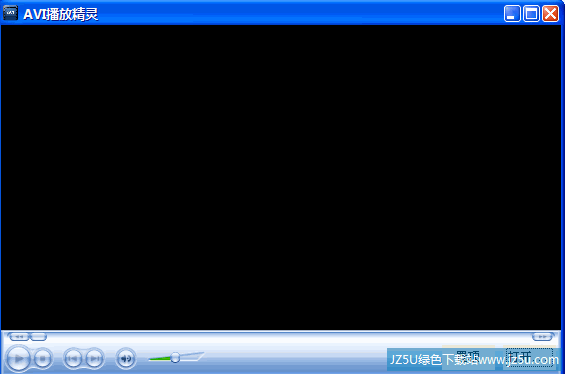Adjust the volume slider knob

(x=175, y=358)
